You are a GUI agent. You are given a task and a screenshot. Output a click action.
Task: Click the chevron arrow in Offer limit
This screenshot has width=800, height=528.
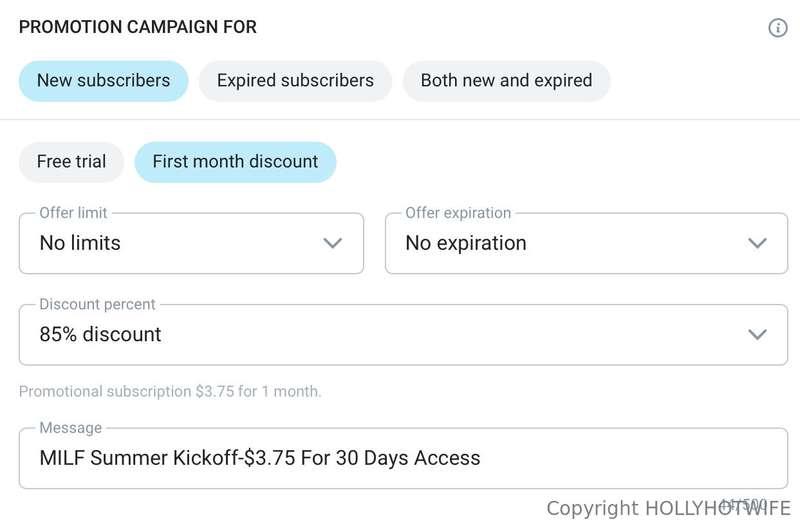click(x=333, y=243)
